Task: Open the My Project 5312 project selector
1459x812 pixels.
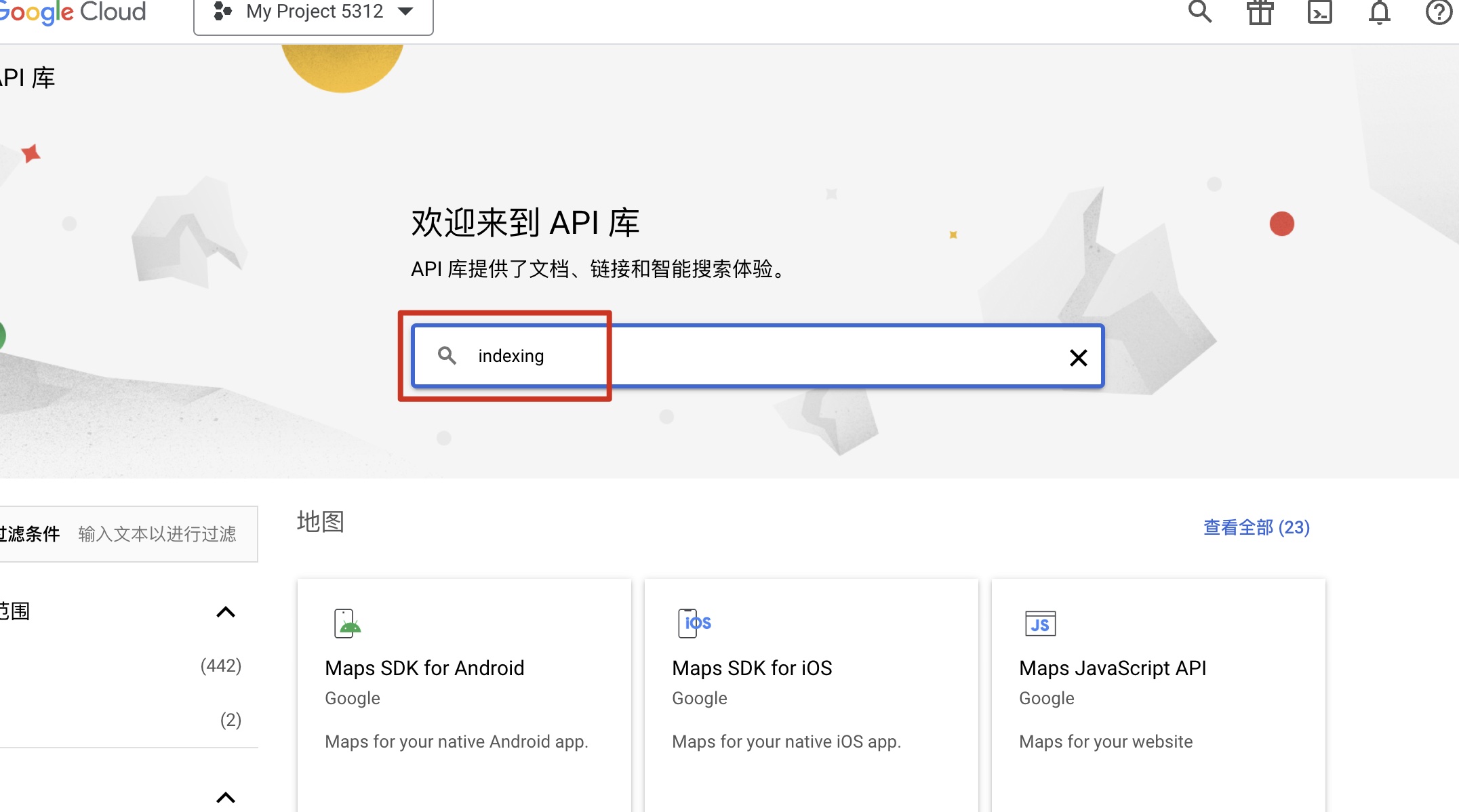Action: tap(313, 12)
